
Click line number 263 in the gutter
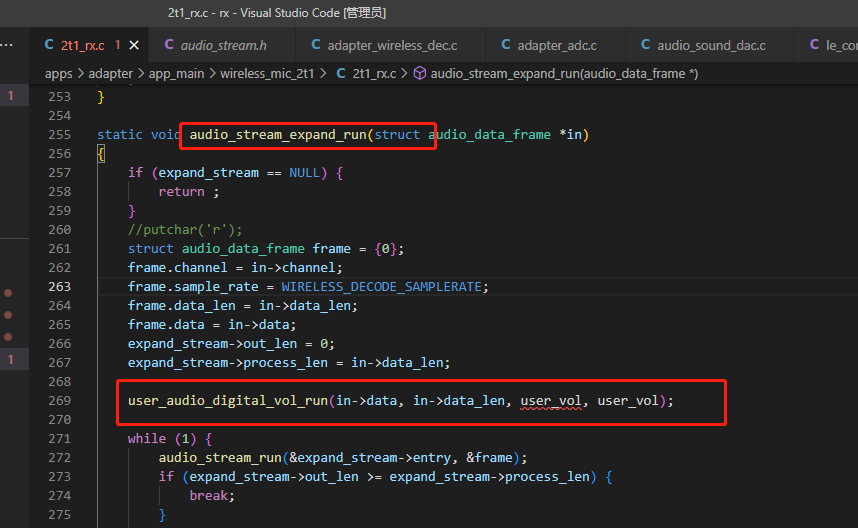[x=59, y=287]
